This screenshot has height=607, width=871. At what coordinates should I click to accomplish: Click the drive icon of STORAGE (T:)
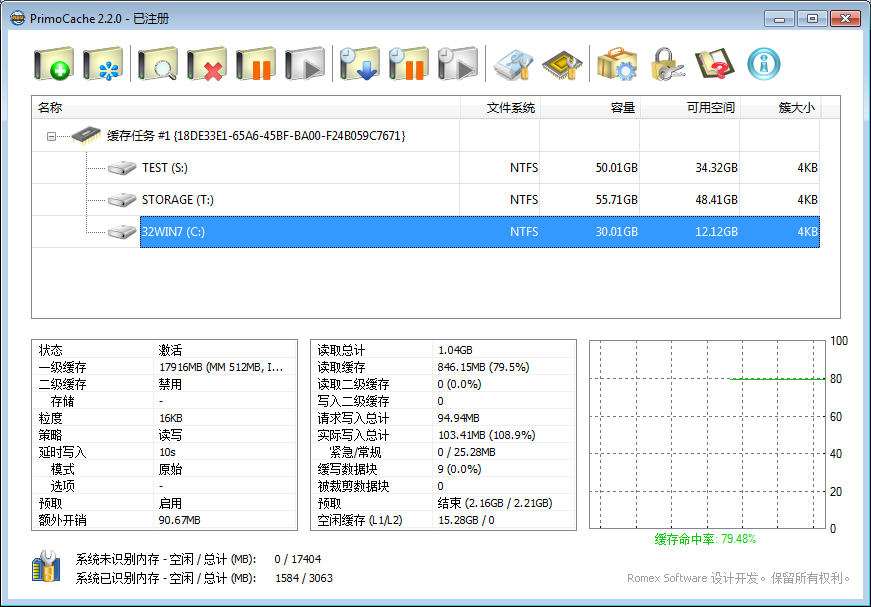click(x=122, y=199)
